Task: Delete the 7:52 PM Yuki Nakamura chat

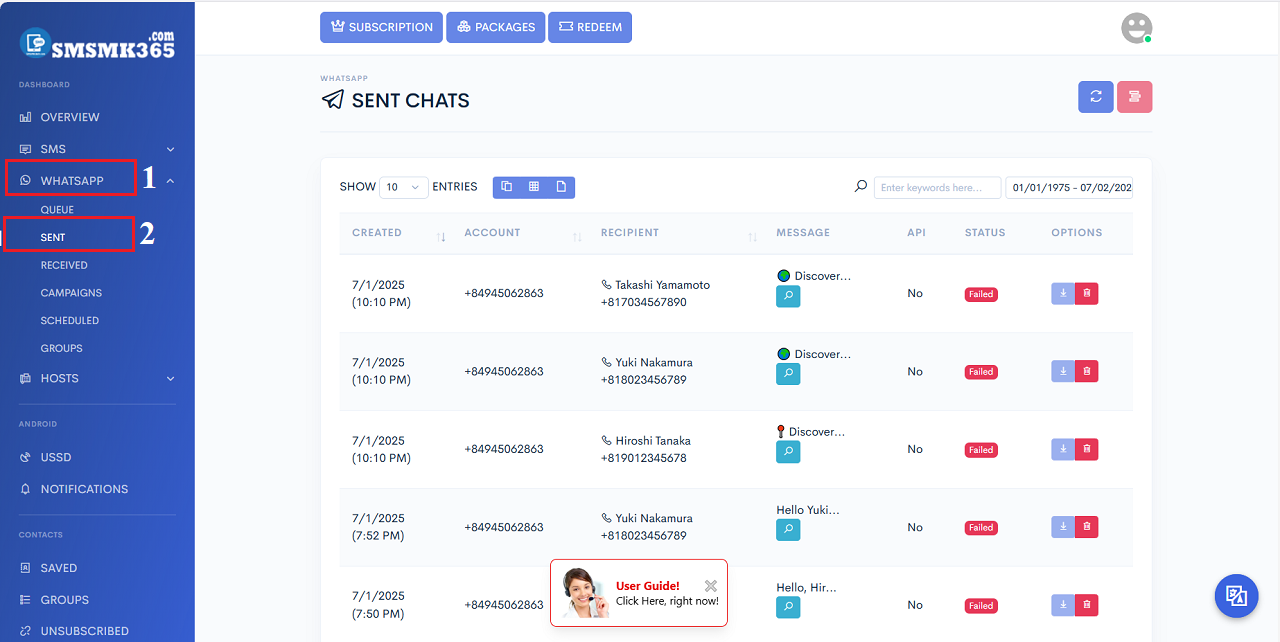Action: click(1087, 527)
